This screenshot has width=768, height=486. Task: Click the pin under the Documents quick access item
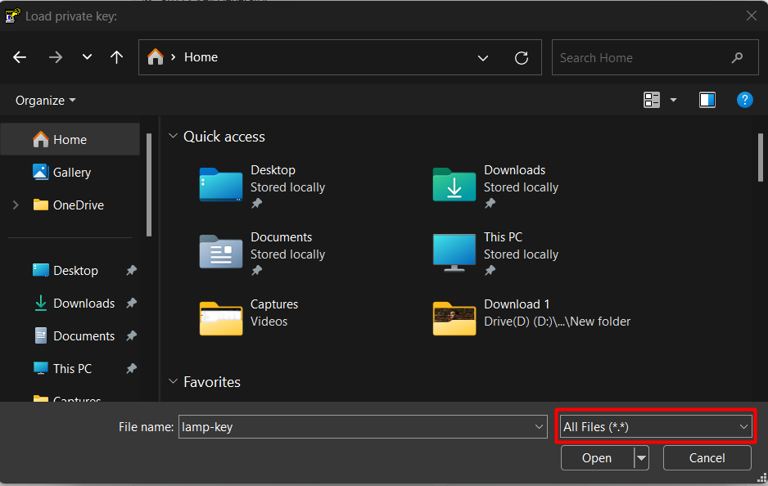tap(257, 270)
